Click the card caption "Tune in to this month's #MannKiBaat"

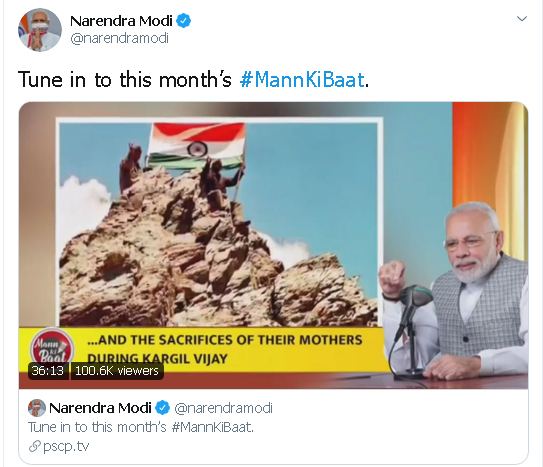click(141, 427)
